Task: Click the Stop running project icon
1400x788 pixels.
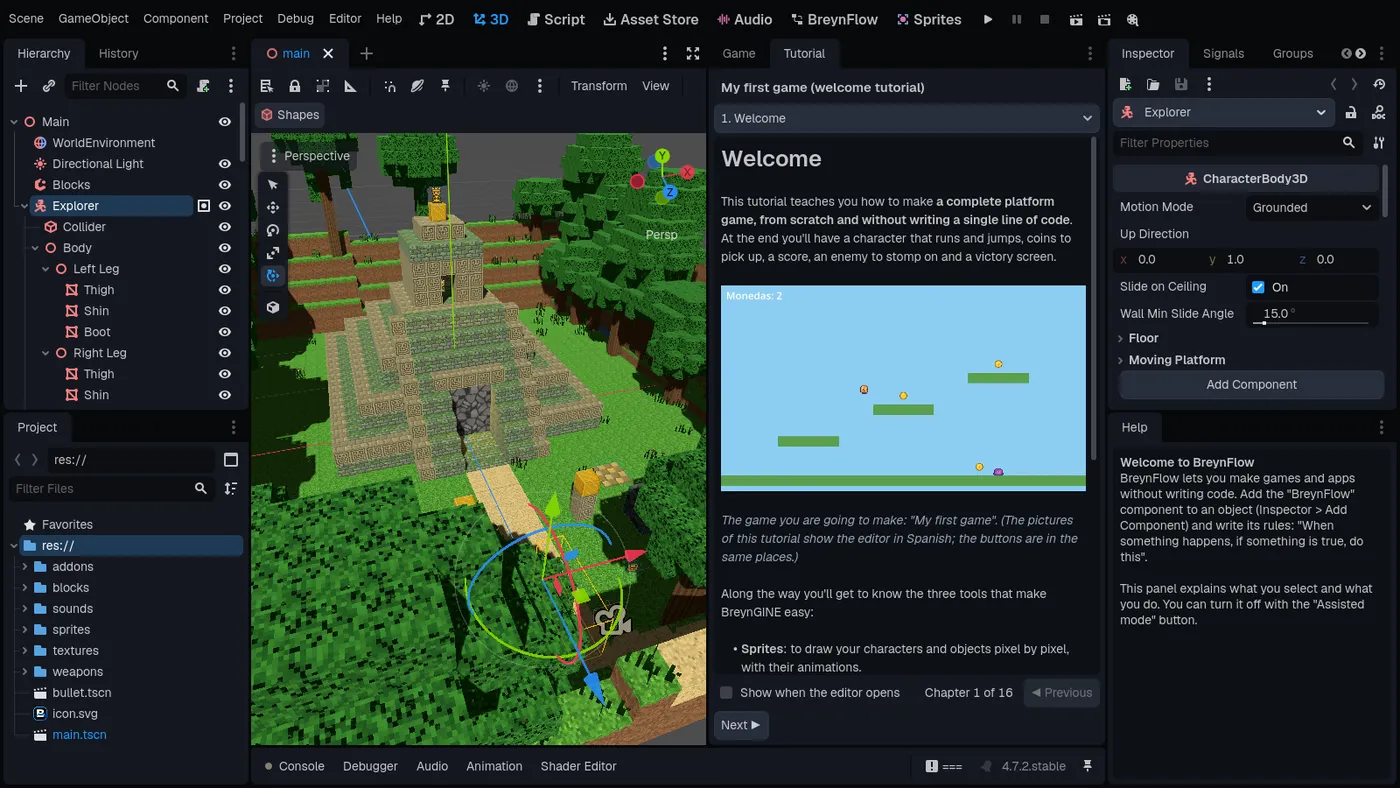Action: 1045,19
